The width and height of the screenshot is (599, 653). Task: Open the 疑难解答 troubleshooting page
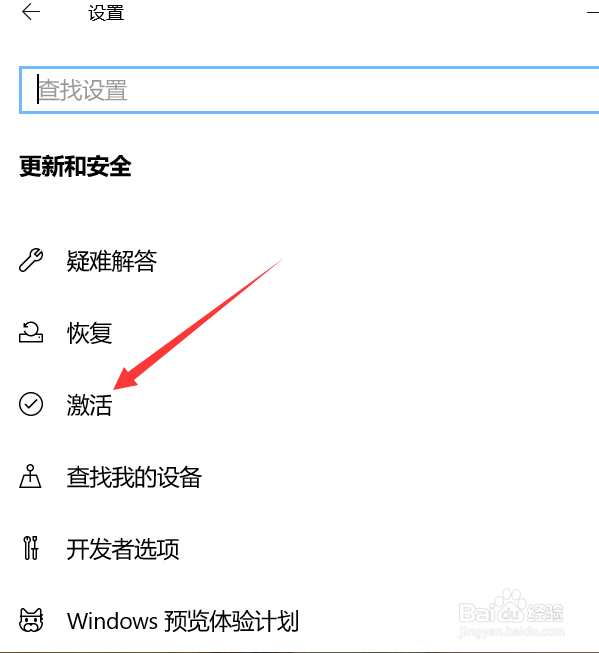pyautogui.click(x=112, y=261)
